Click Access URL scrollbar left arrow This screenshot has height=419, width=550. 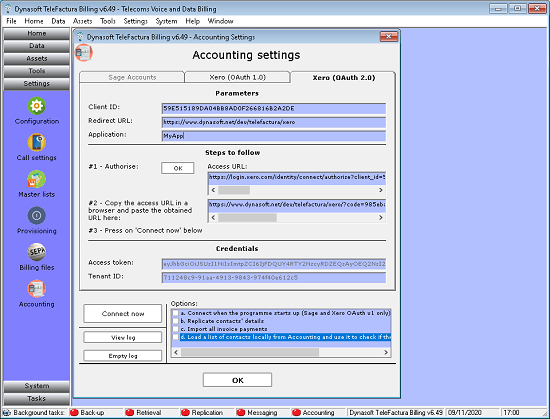coord(213,190)
